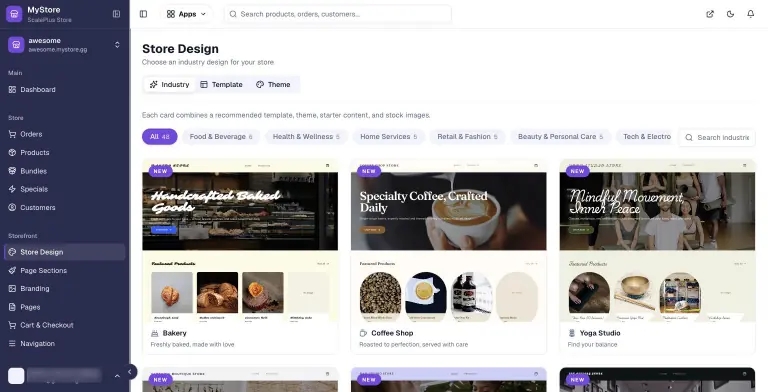The image size is (768, 392).
Task: Toggle dark mode moon icon
Action: click(730, 14)
